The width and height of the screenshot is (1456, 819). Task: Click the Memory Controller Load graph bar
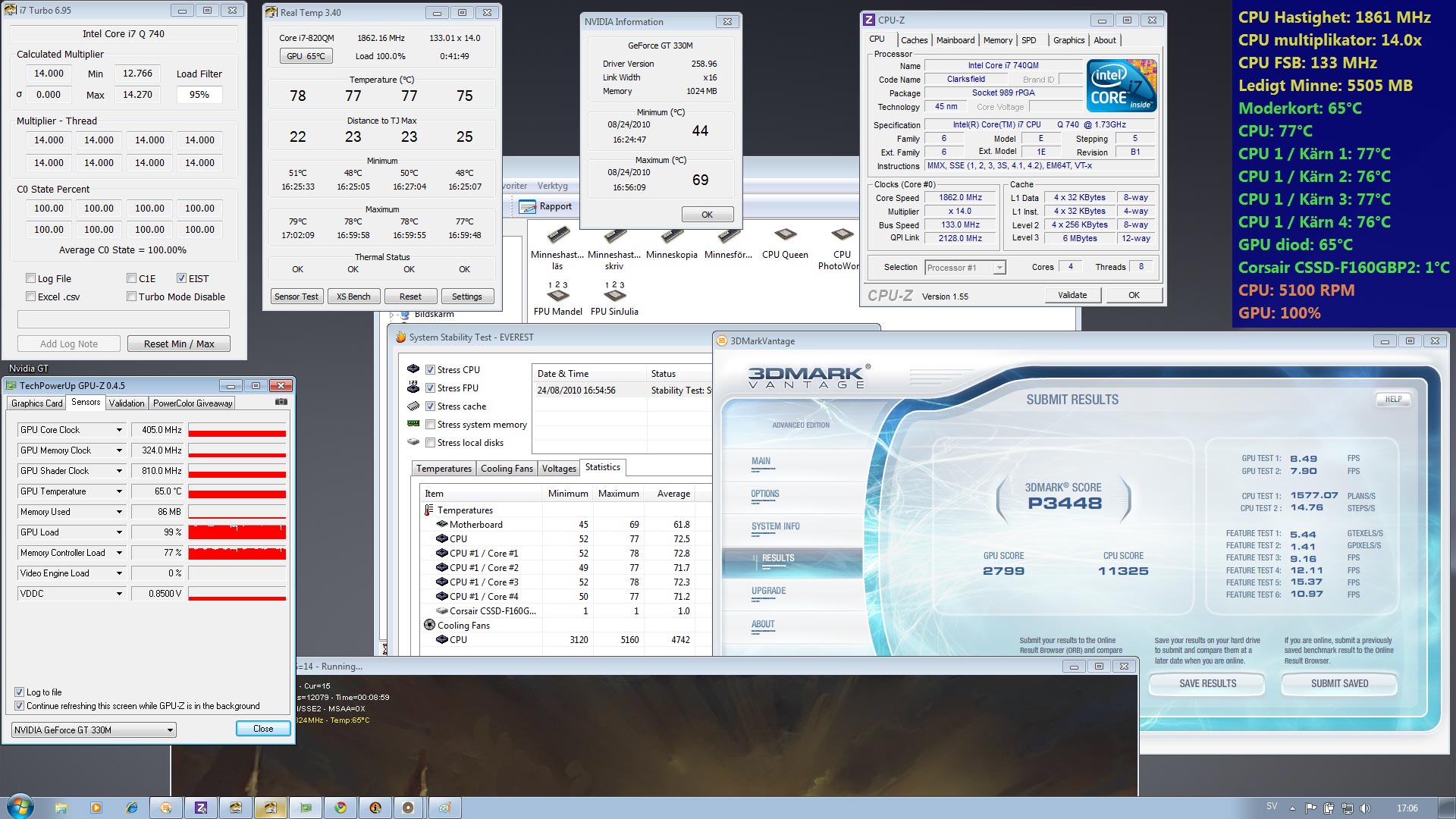pos(237,553)
